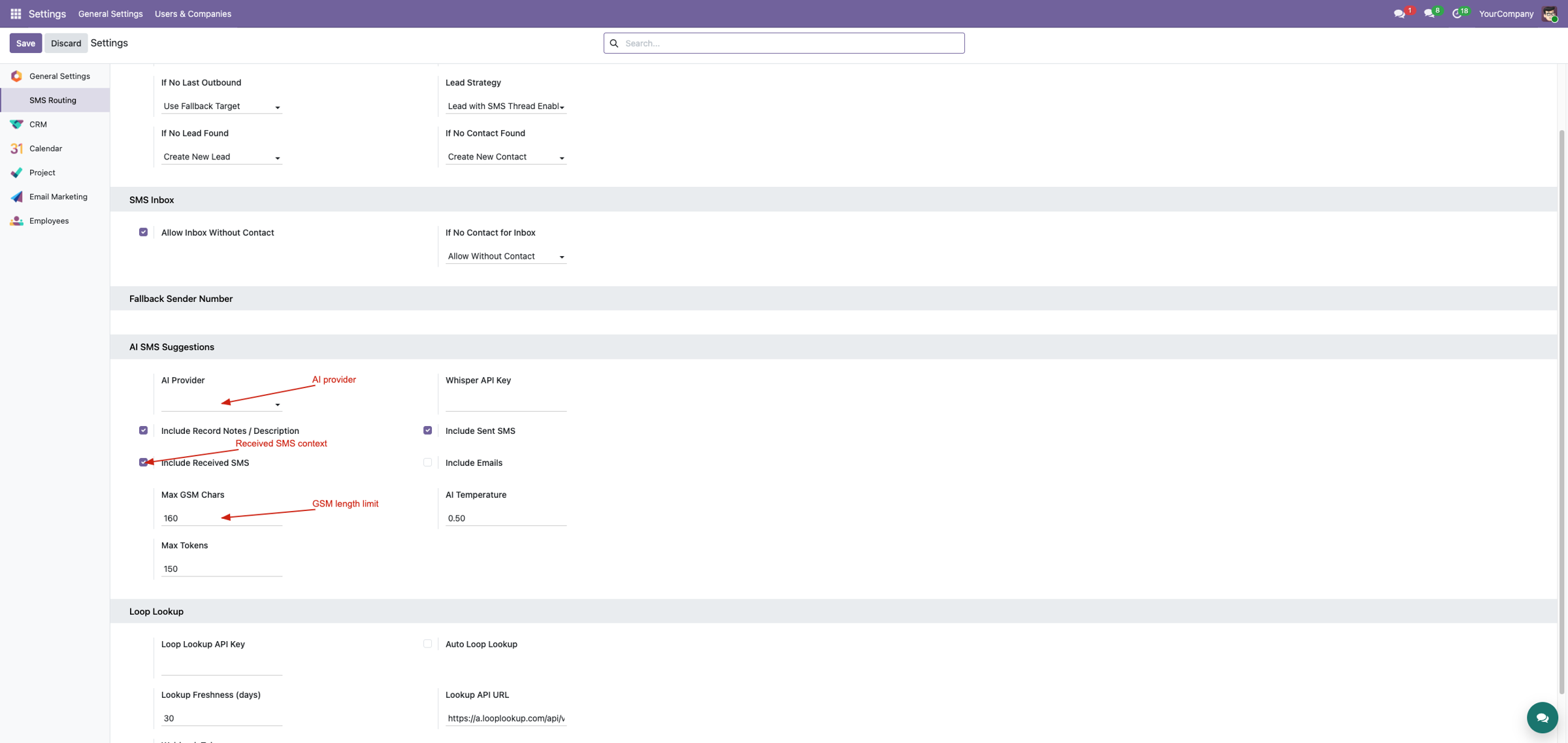Click the user avatar in top bar

tap(1550, 14)
